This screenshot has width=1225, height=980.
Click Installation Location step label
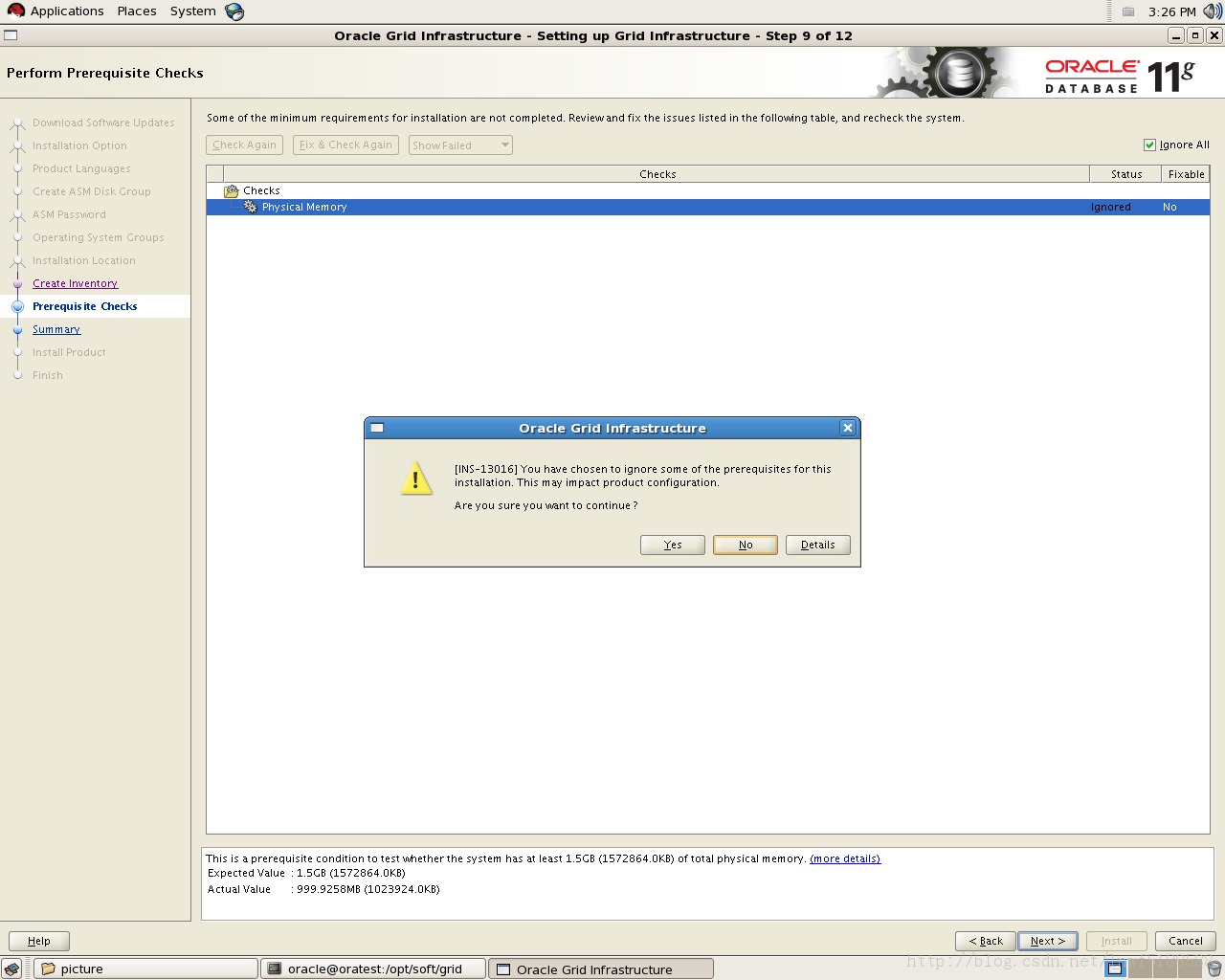click(x=84, y=260)
